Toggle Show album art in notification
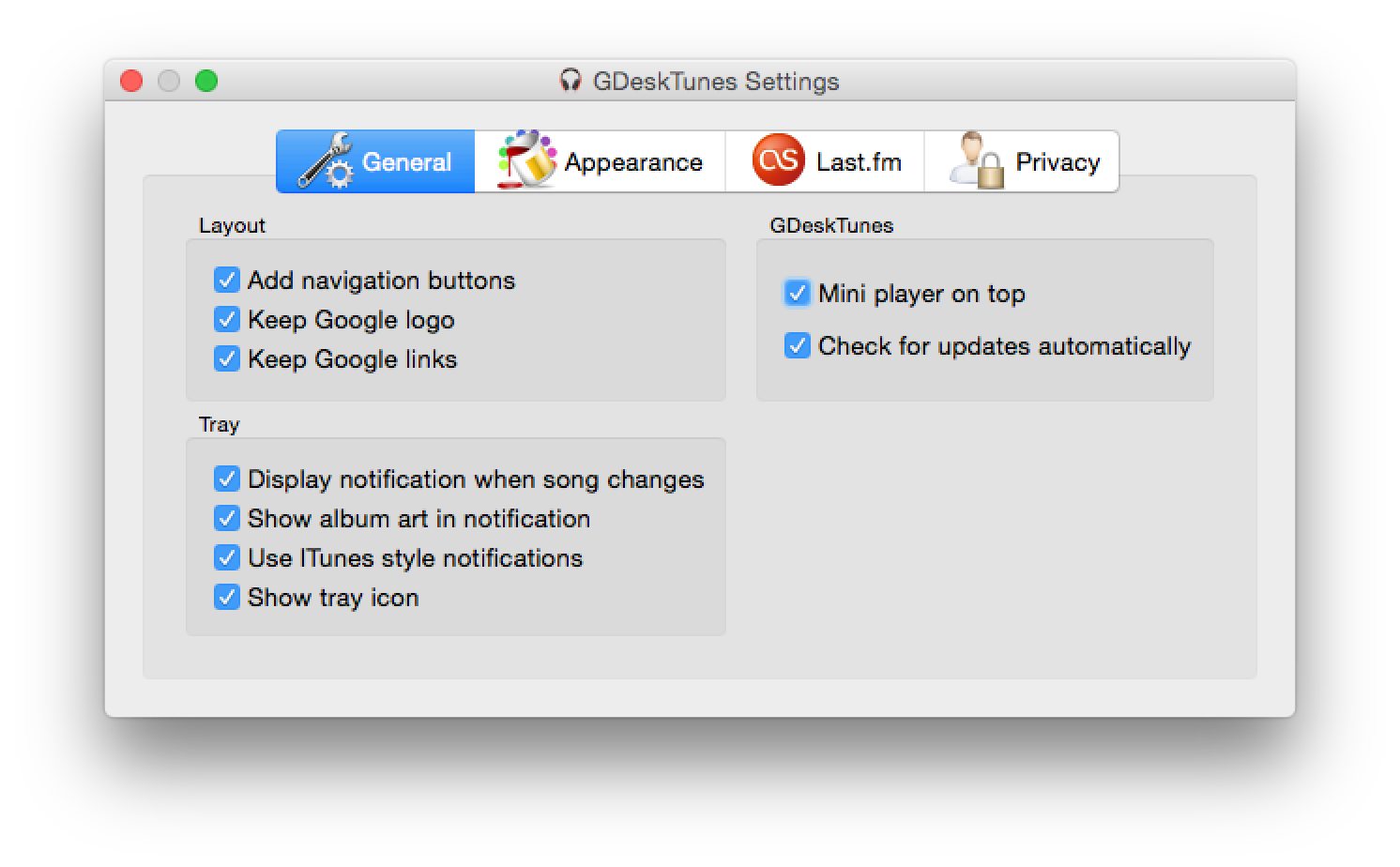 227,518
